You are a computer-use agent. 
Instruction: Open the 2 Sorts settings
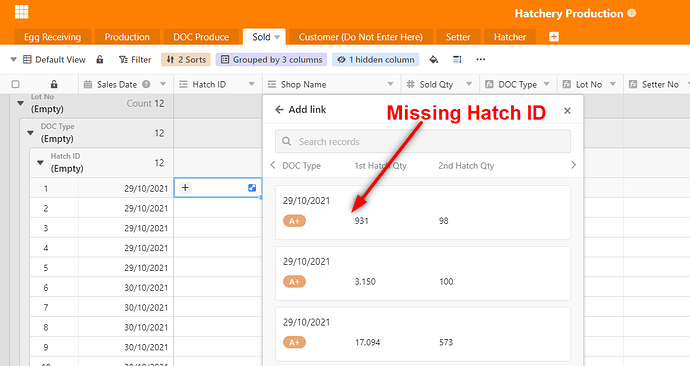pos(186,59)
